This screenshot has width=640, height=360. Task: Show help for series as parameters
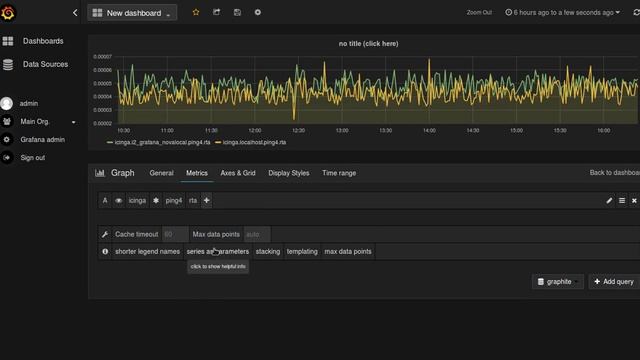(x=218, y=251)
